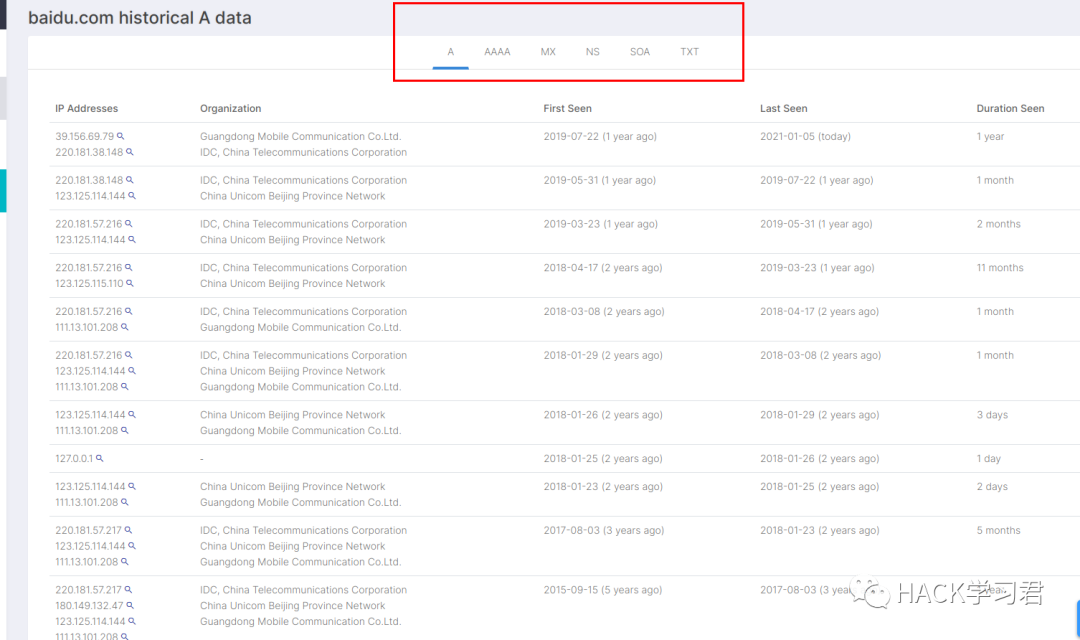Click search icon beside 123.125.114.144 in 2015-09-15 row
1080x640 pixels.
tap(132, 621)
